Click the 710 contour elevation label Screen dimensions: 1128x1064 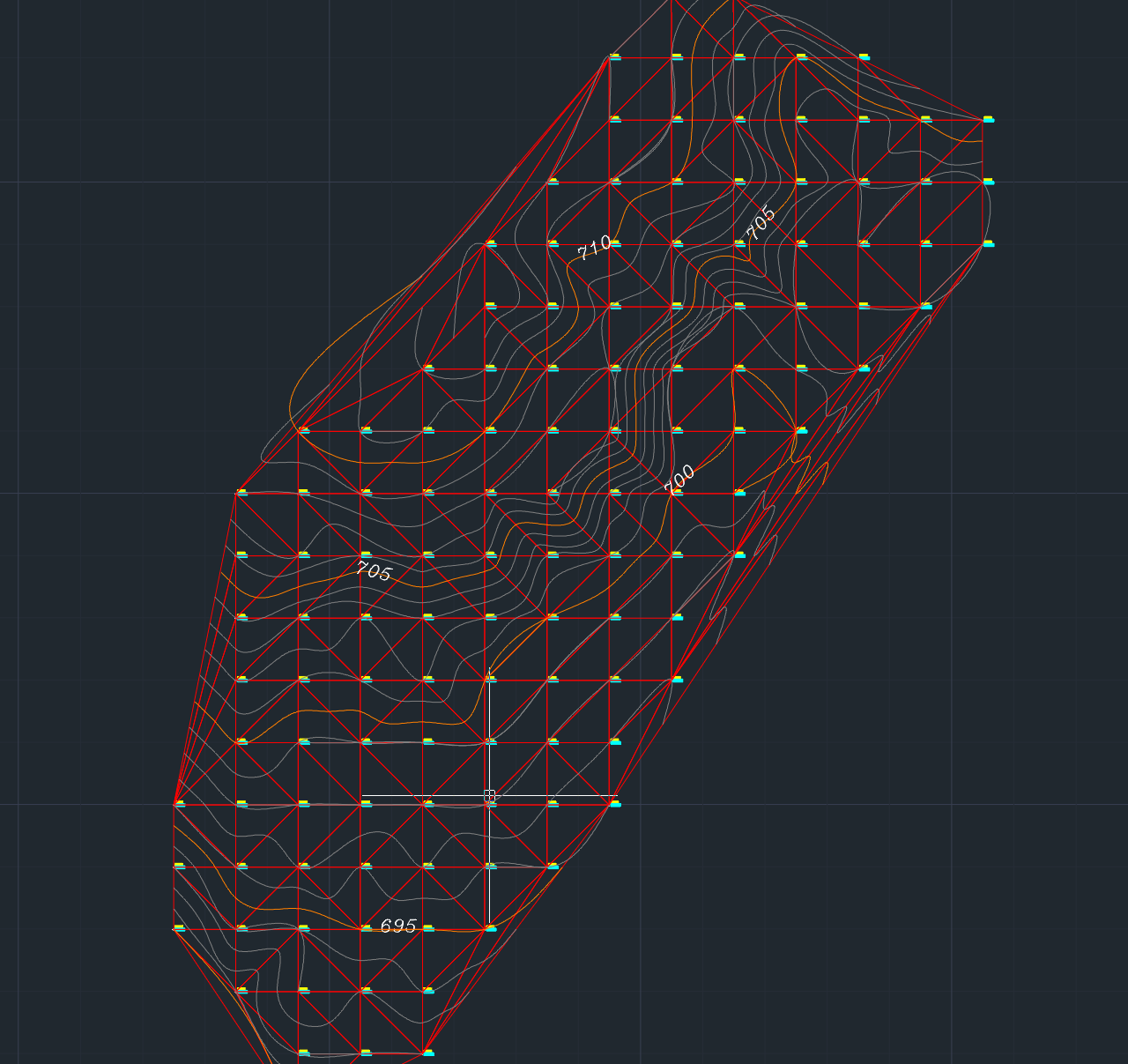click(x=594, y=247)
